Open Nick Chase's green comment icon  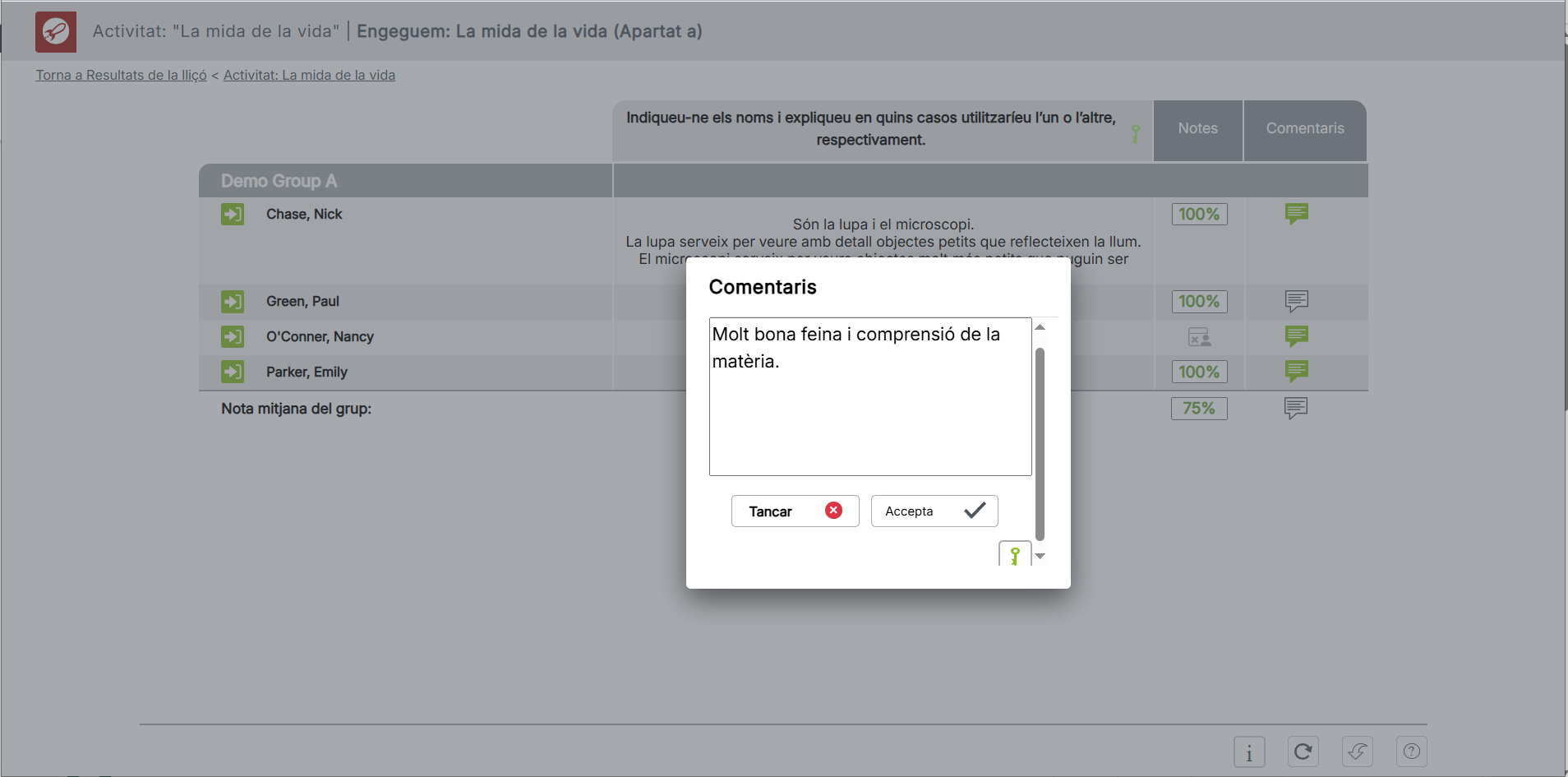coord(1296,214)
